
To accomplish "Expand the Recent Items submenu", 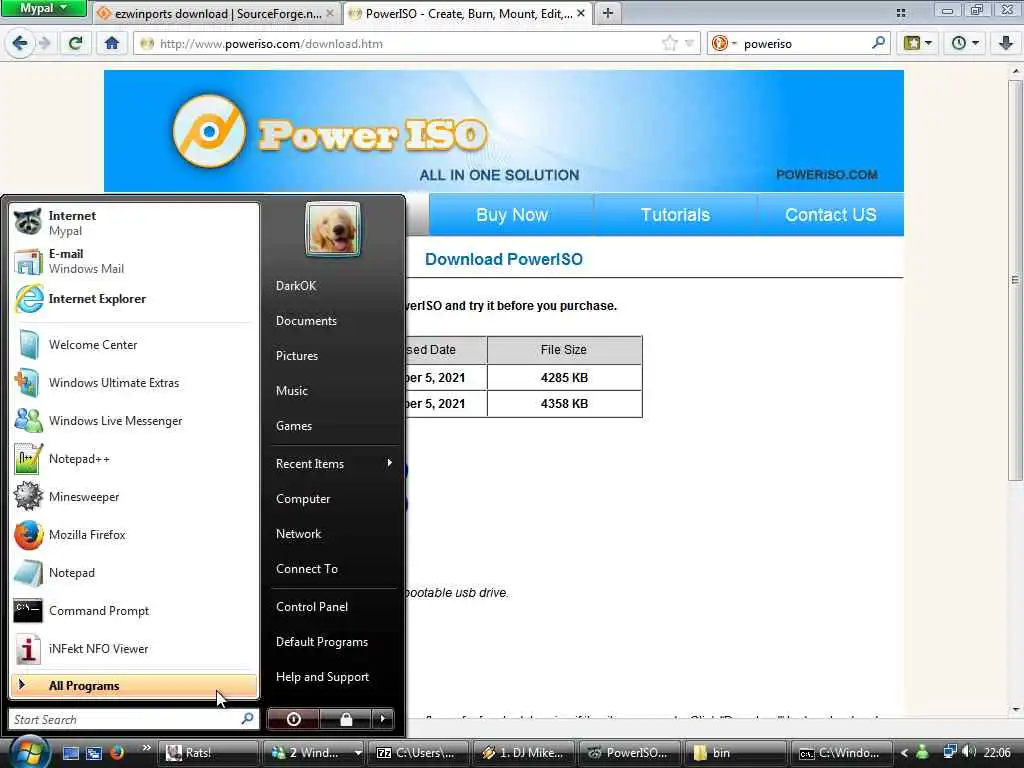I will tap(334, 464).
